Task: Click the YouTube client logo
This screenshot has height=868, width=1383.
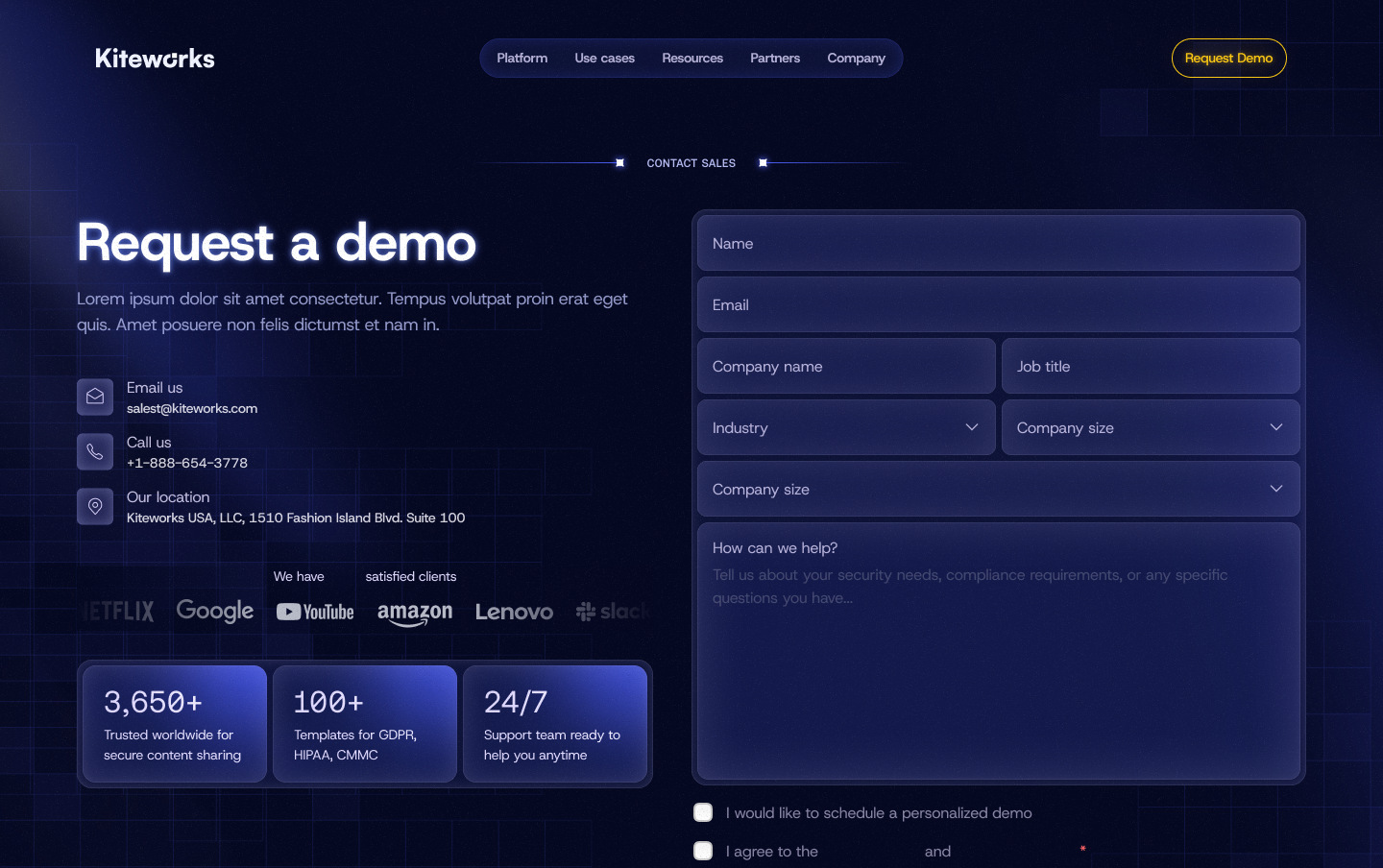Action: pyautogui.click(x=315, y=612)
